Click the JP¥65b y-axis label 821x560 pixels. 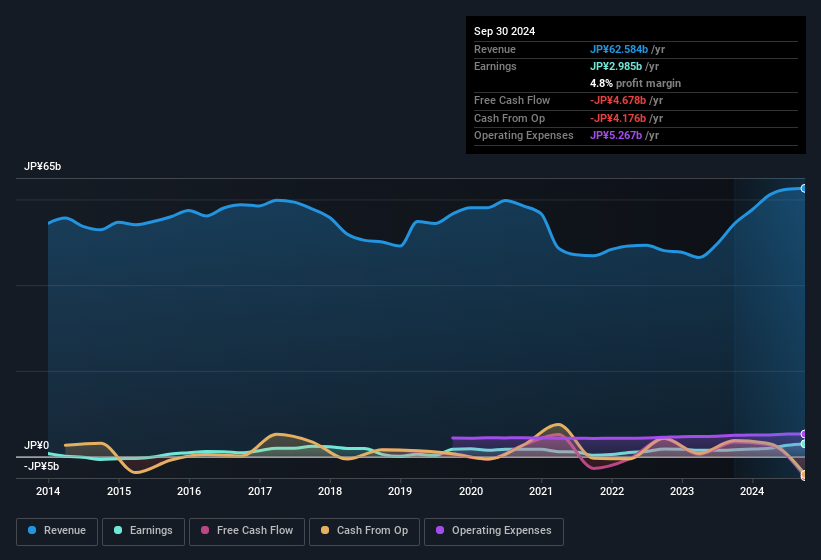click(x=42, y=166)
